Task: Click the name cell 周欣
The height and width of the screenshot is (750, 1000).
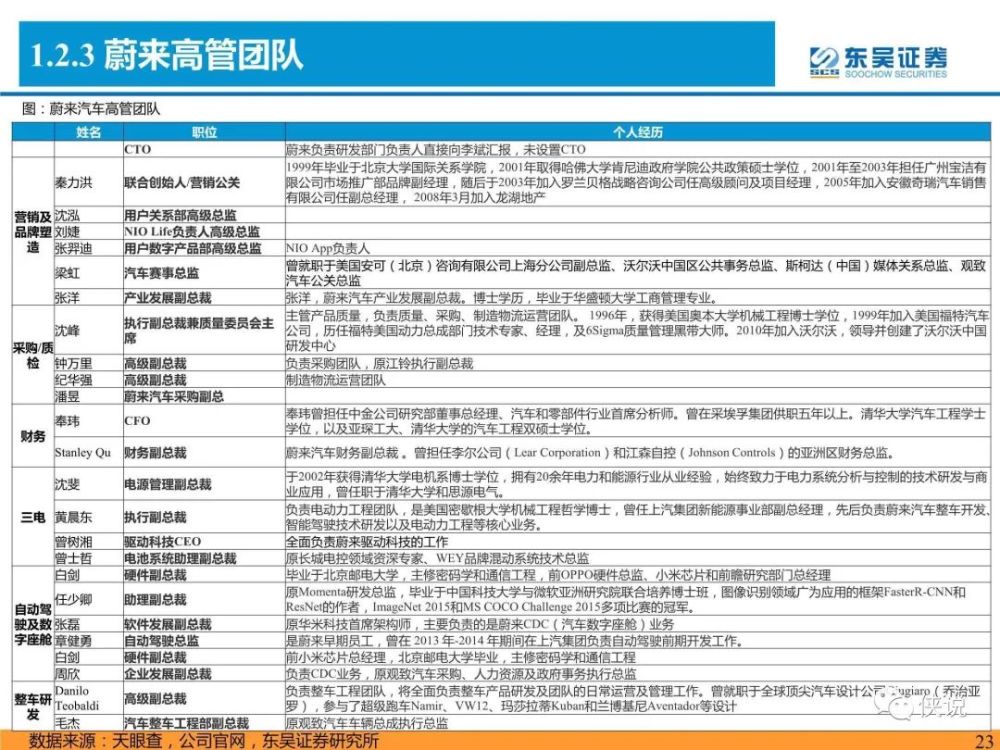Action: pyautogui.click(x=89, y=673)
